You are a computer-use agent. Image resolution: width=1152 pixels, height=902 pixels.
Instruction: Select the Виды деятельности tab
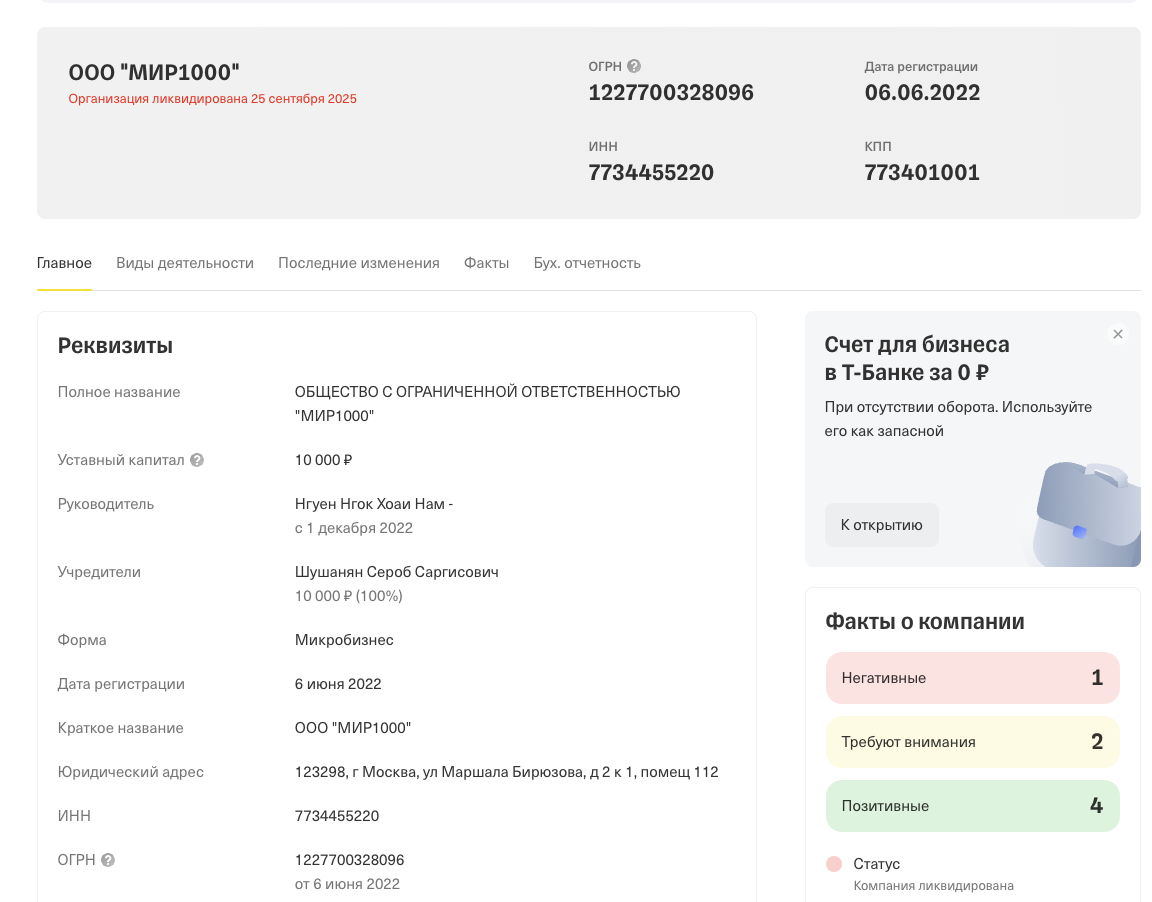(185, 262)
